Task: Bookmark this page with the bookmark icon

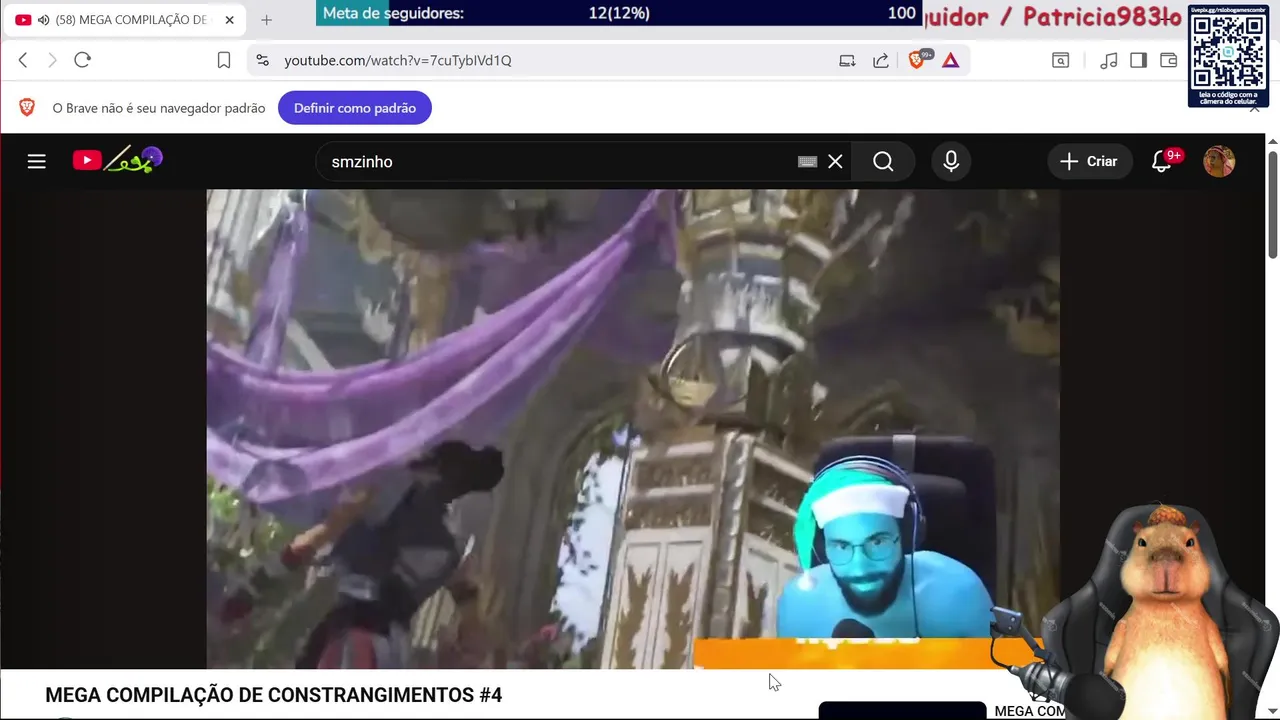Action: (x=224, y=60)
